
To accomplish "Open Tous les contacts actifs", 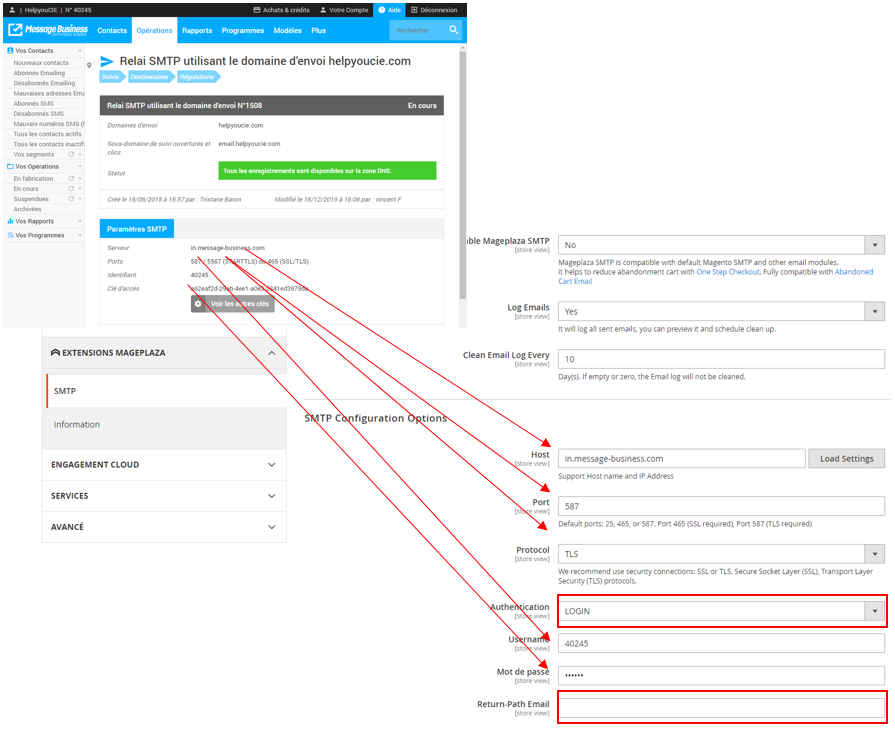I will pyautogui.click(x=47, y=134).
